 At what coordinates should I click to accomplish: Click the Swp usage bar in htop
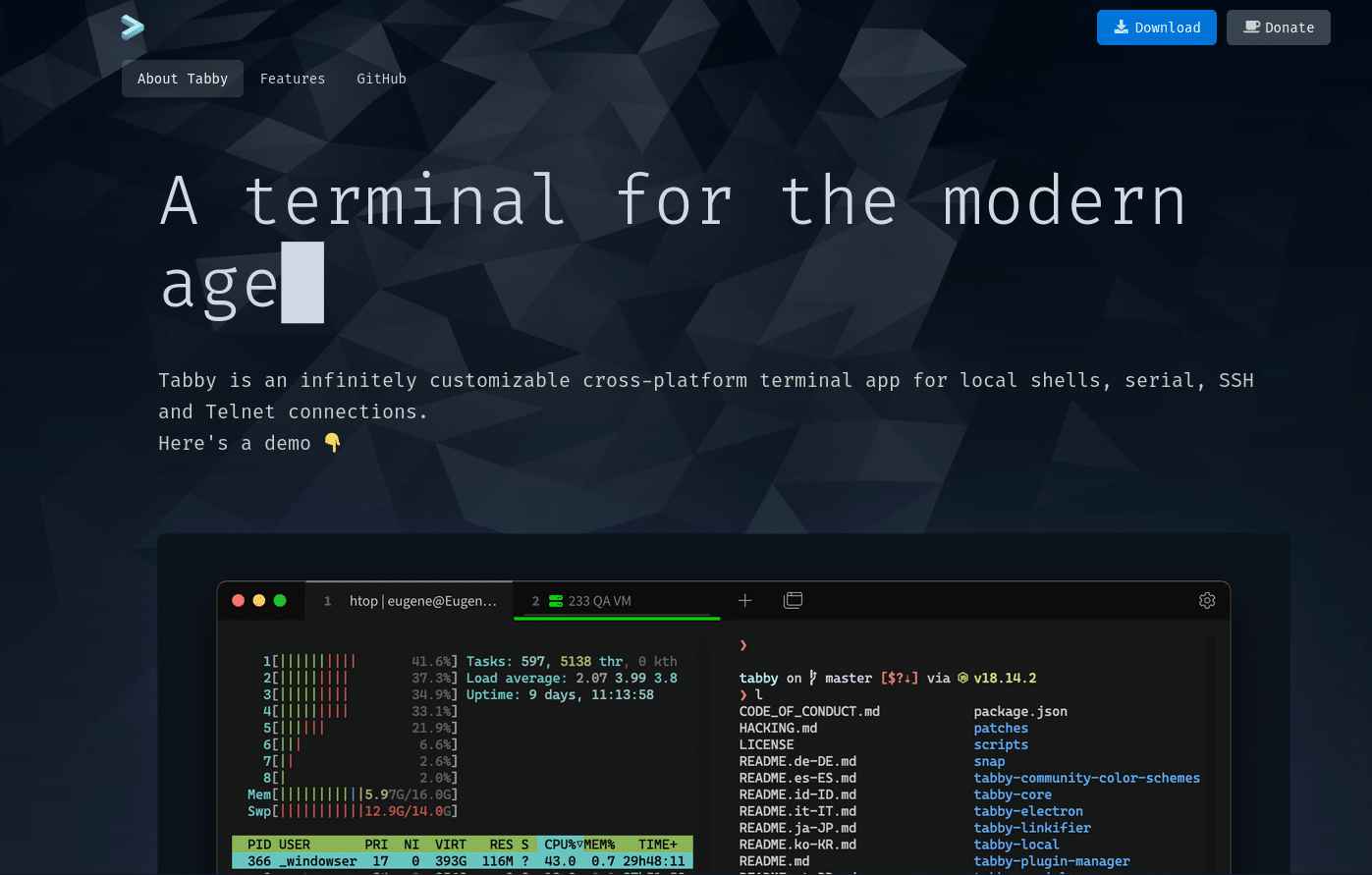click(353, 811)
